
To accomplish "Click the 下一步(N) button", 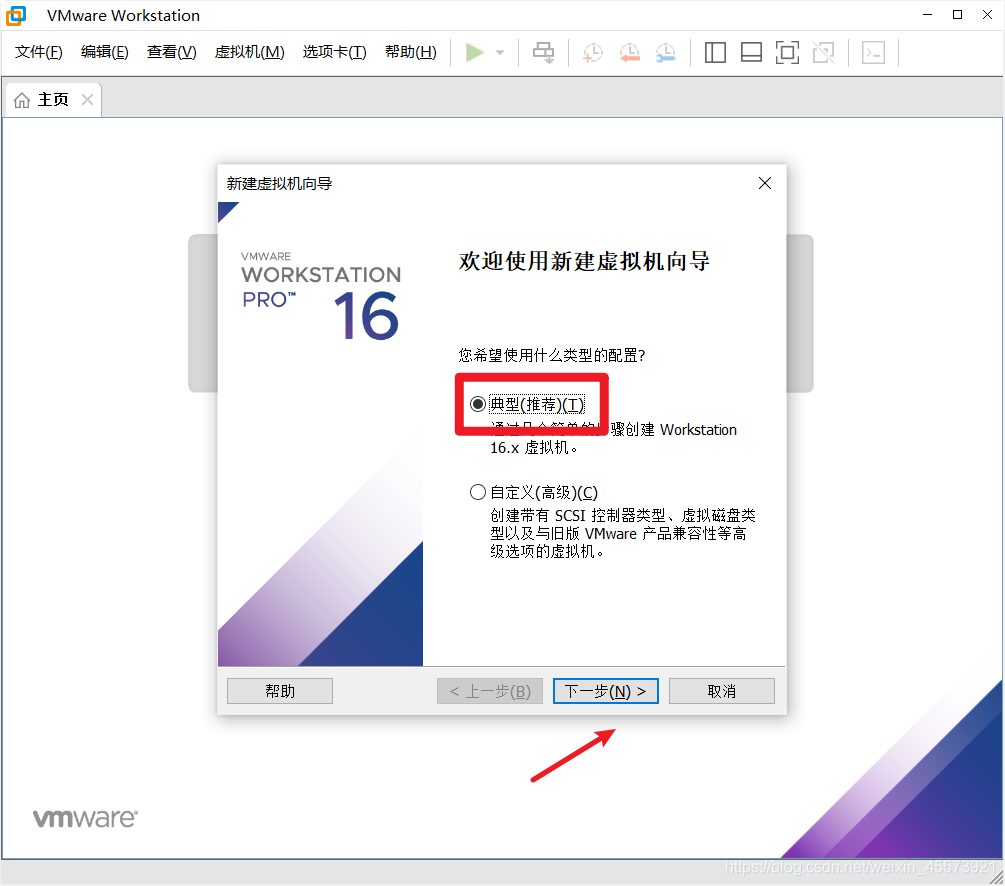I will tap(605, 690).
